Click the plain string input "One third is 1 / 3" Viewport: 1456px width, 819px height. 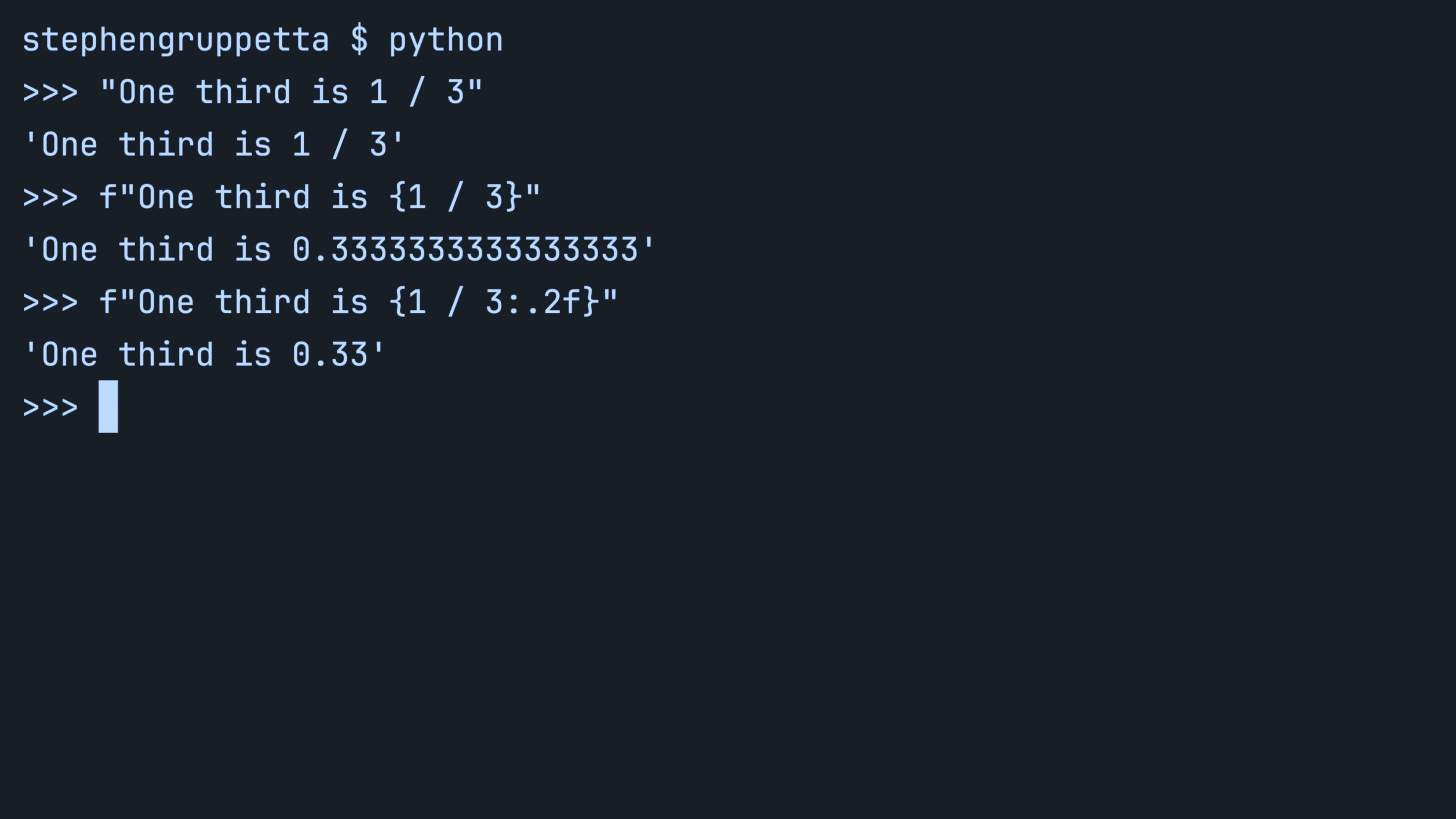(x=291, y=93)
